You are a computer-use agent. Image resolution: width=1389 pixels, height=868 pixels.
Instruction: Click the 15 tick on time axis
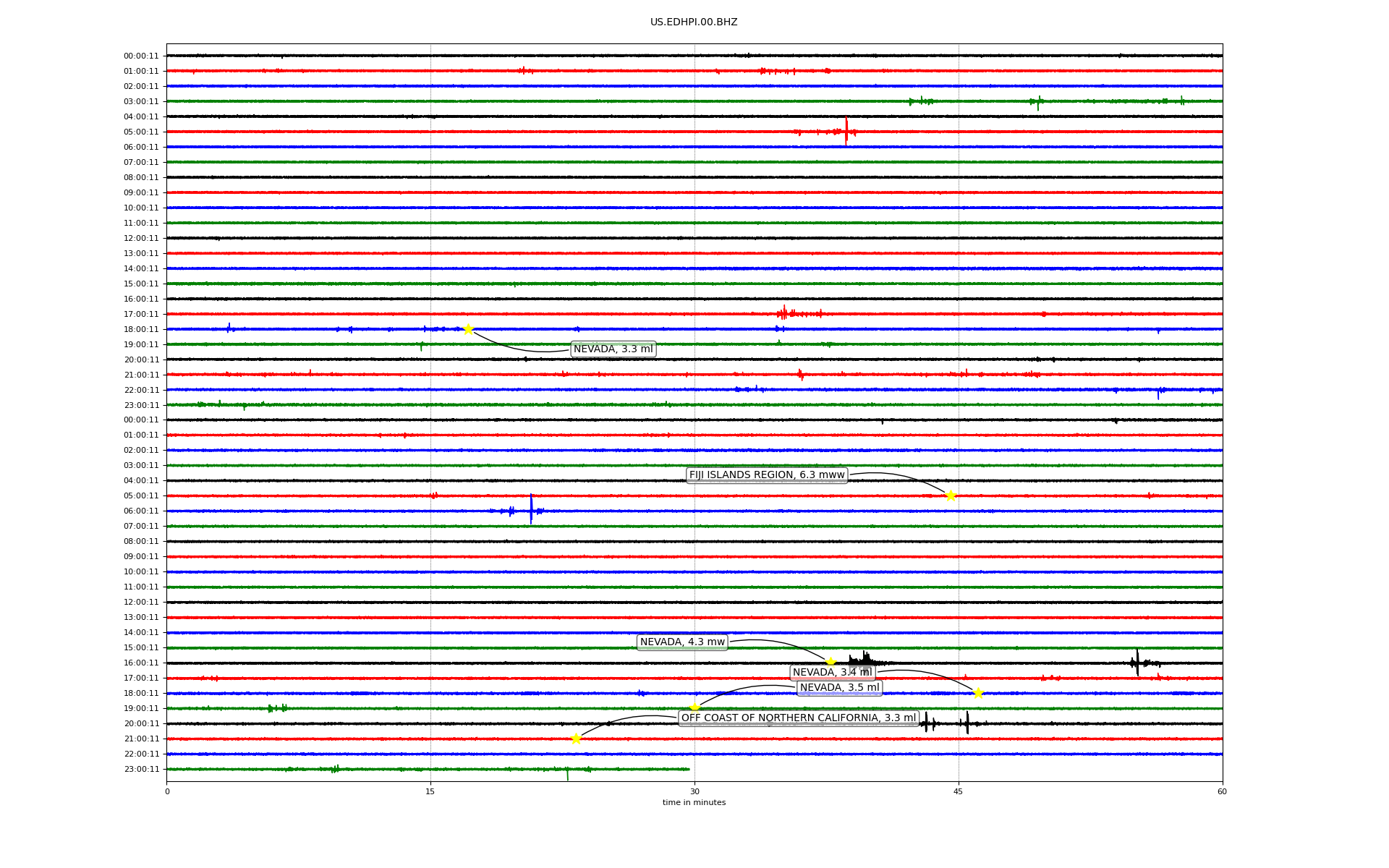coord(430,791)
